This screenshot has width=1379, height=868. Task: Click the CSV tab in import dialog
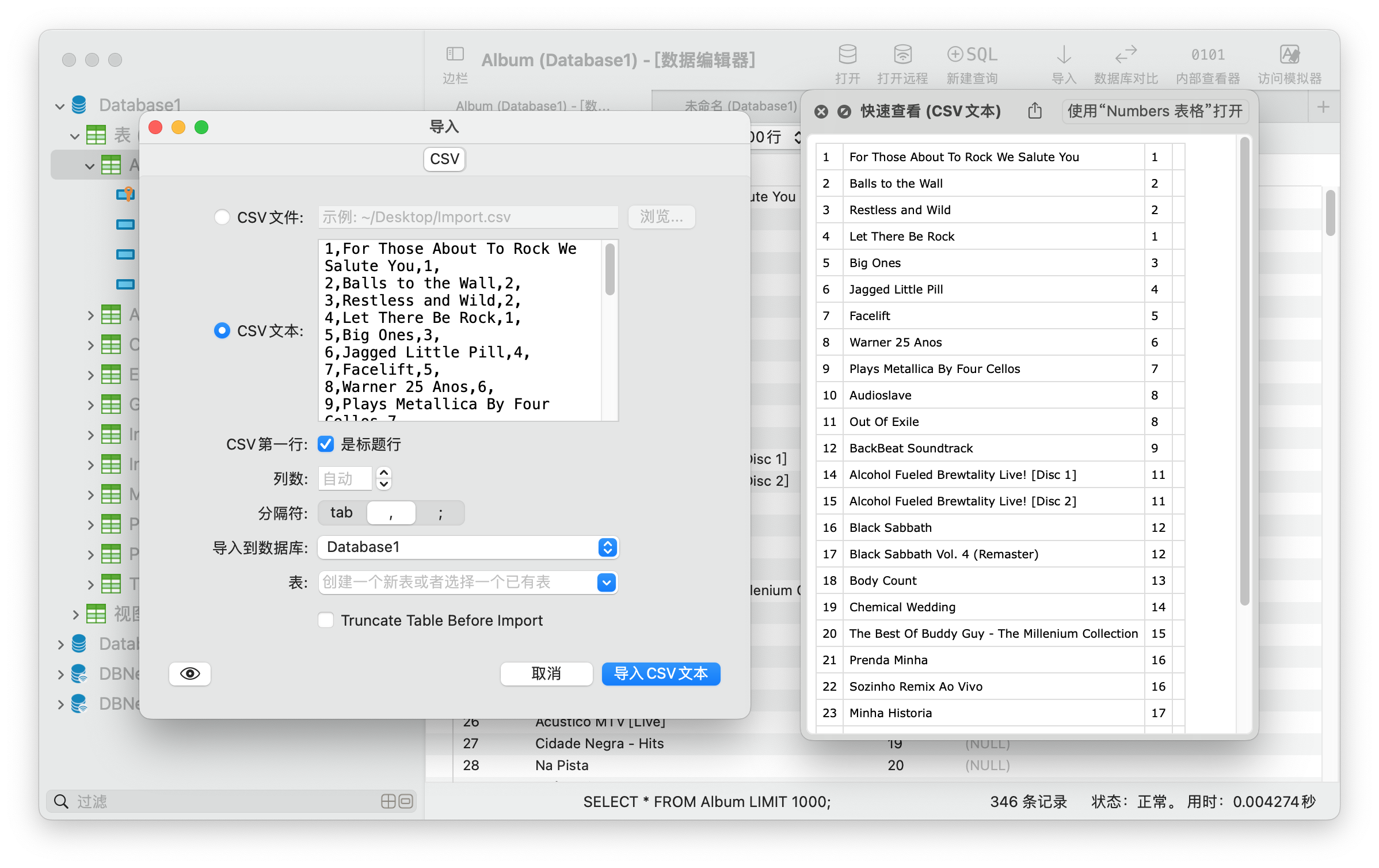[444, 159]
